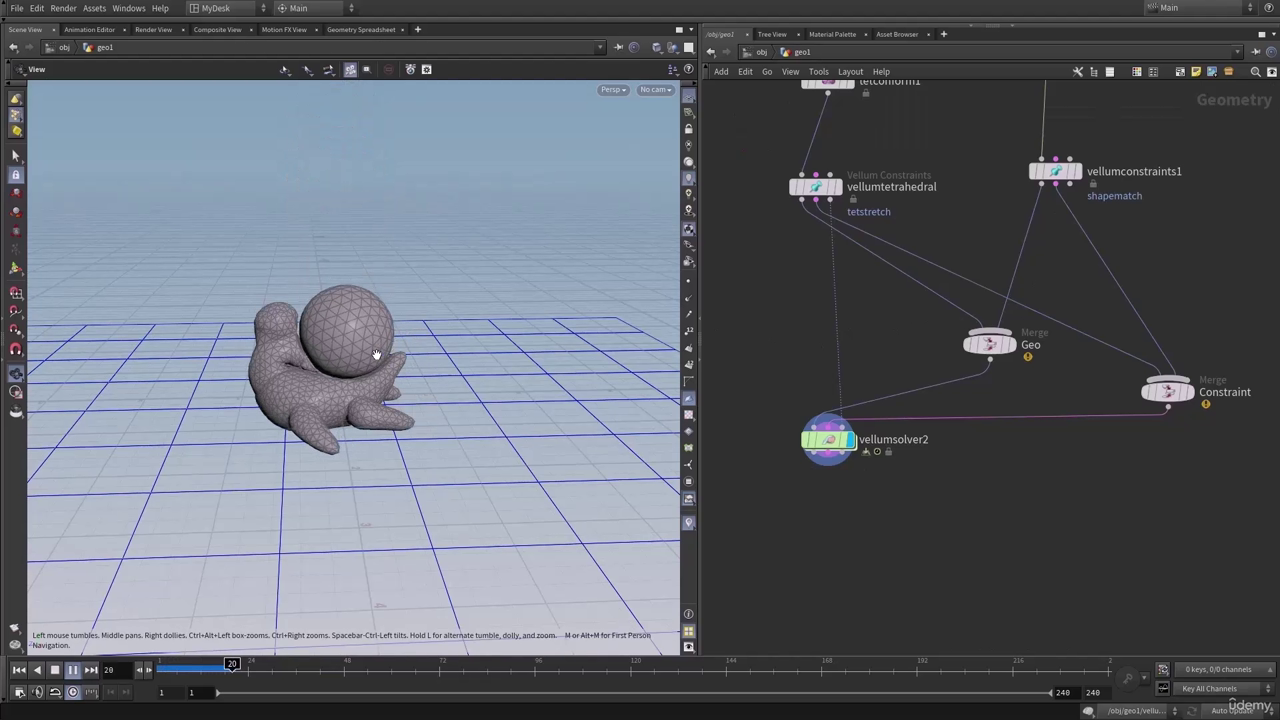This screenshot has width=1280, height=720.
Task: Open the Persp viewport dropdown
Action: [x=612, y=90]
